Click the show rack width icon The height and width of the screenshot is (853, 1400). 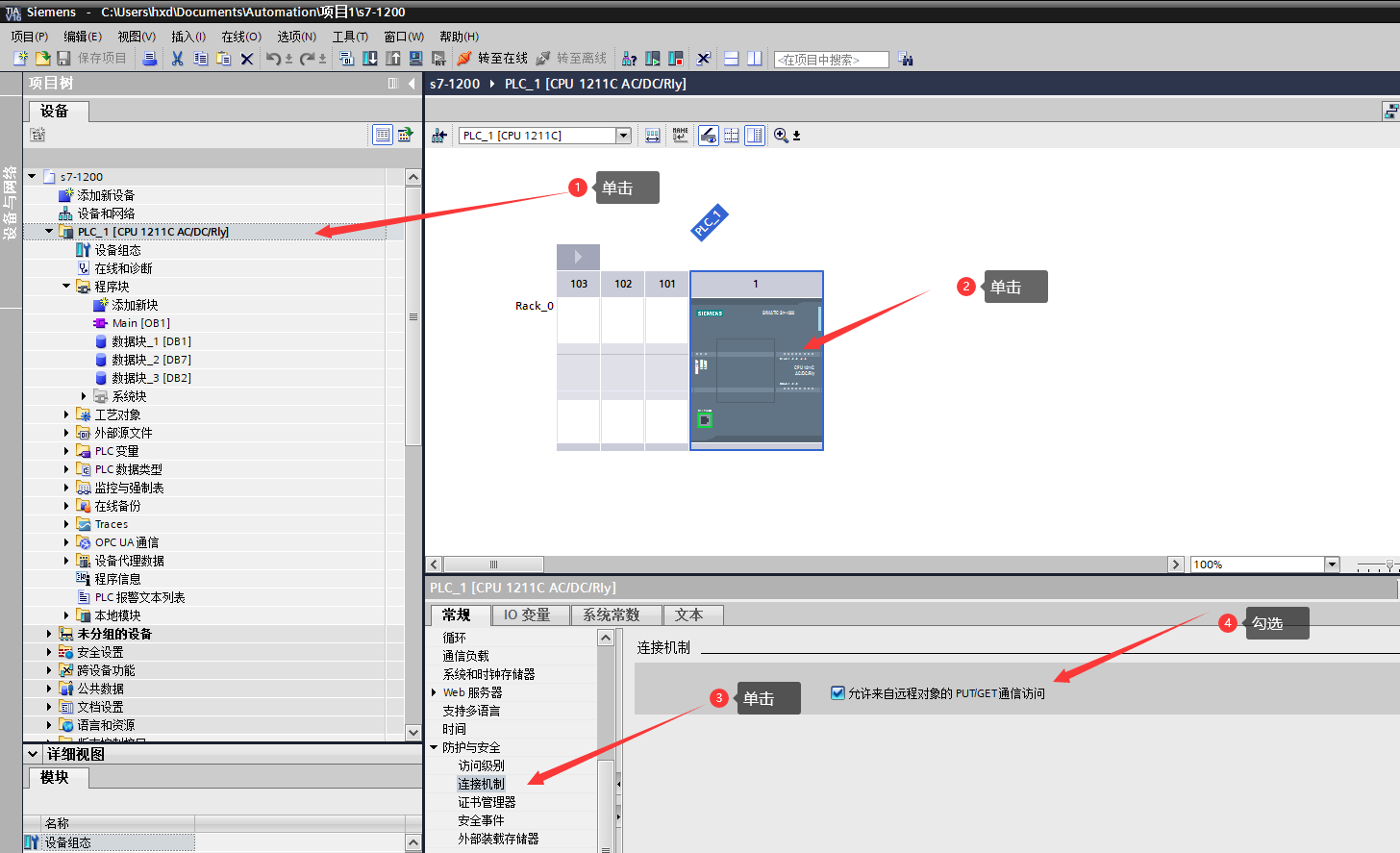653,136
